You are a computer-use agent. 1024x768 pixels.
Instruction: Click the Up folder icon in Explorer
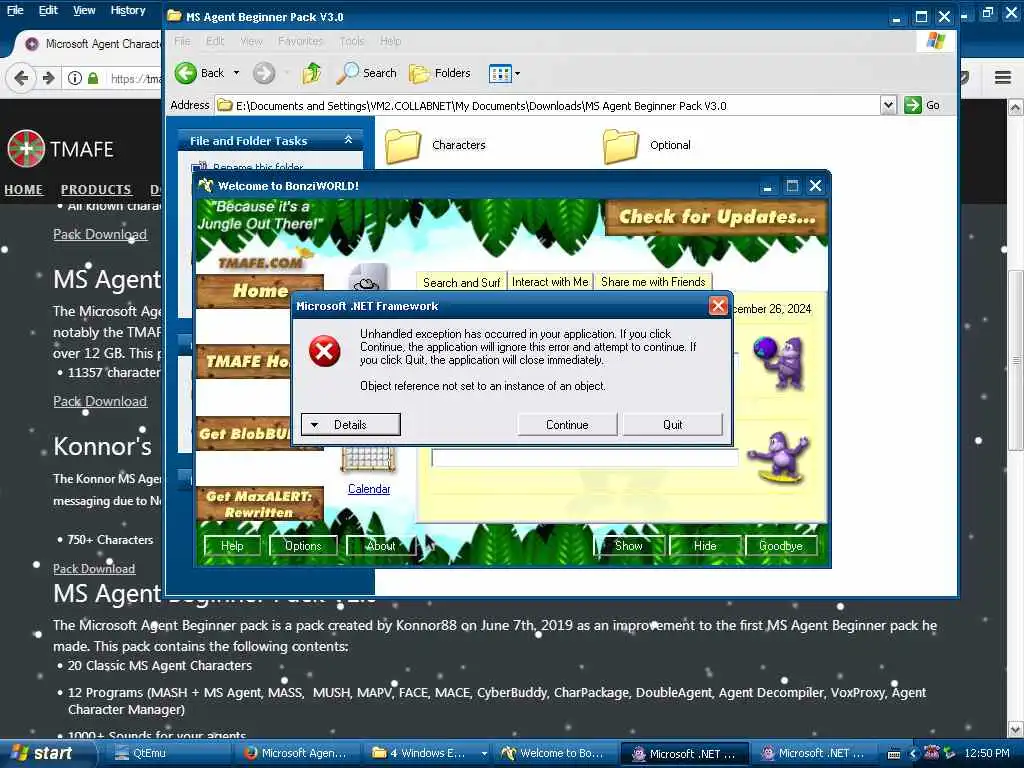312,73
